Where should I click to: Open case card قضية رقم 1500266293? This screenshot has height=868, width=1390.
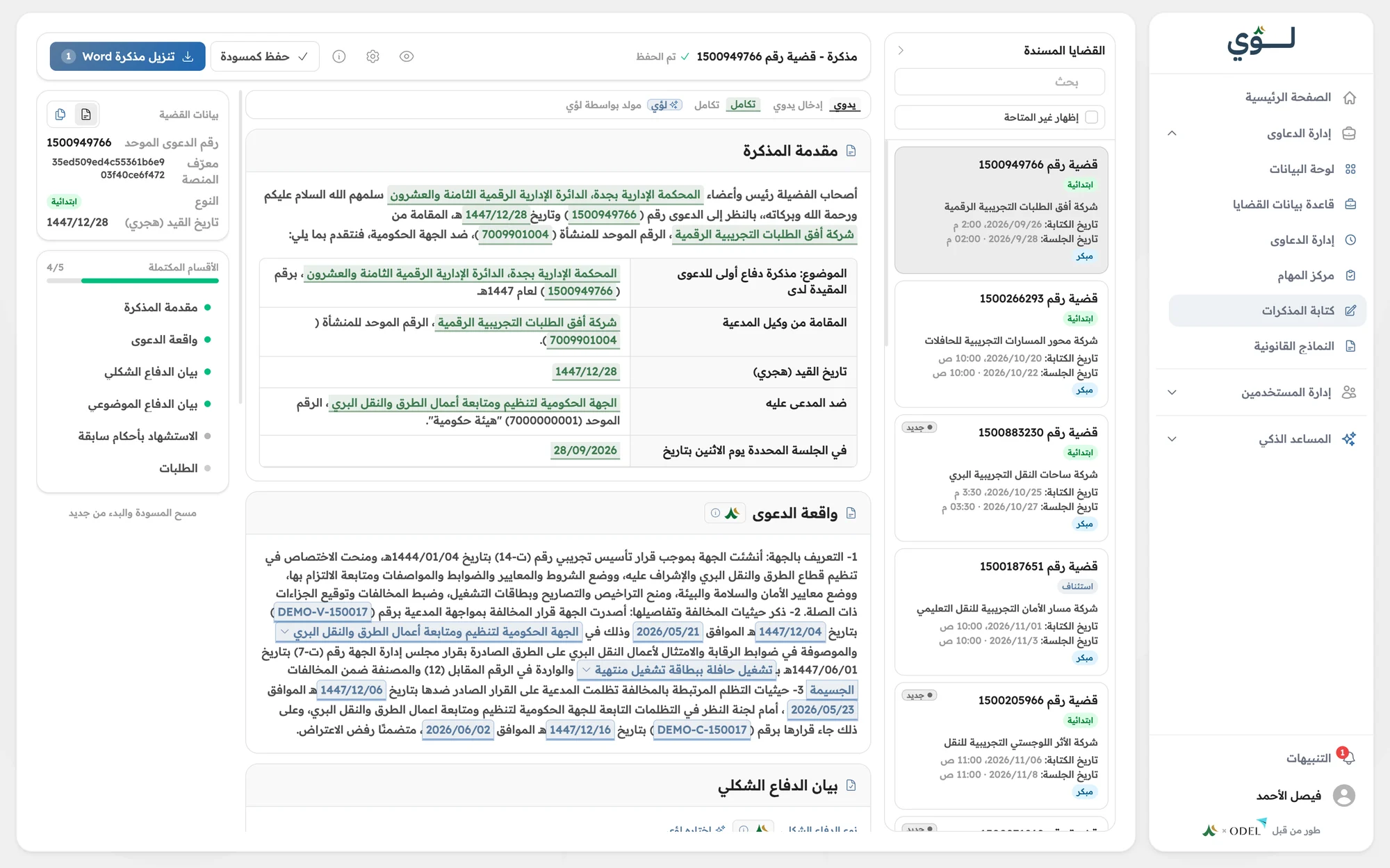1001,344
